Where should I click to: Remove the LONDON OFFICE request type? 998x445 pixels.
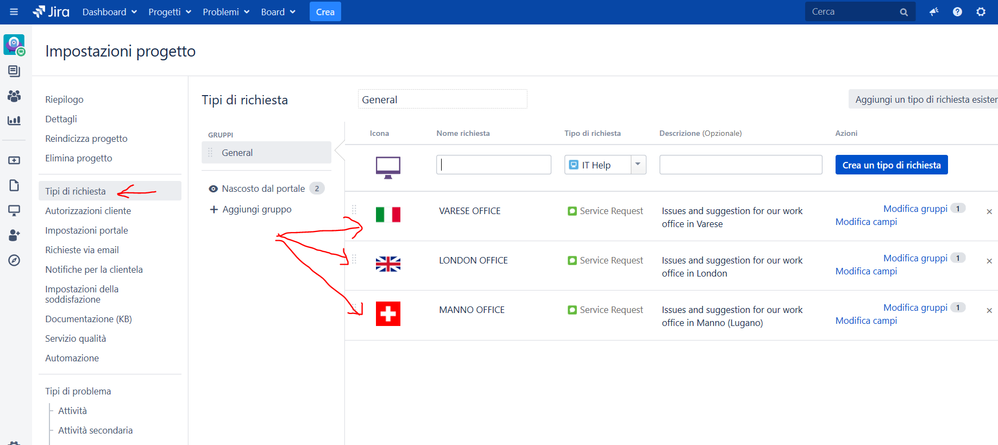pyautogui.click(x=989, y=261)
